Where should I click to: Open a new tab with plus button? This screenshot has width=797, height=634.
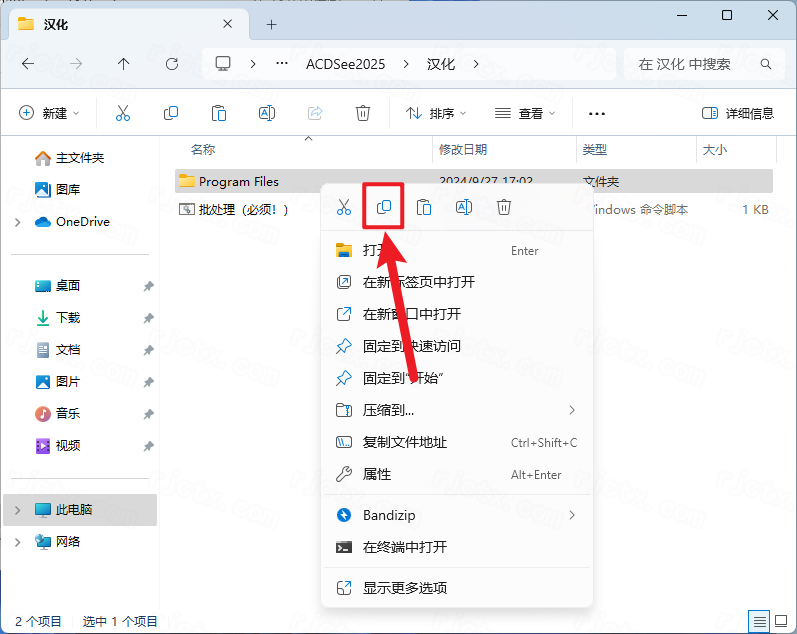pos(271,24)
